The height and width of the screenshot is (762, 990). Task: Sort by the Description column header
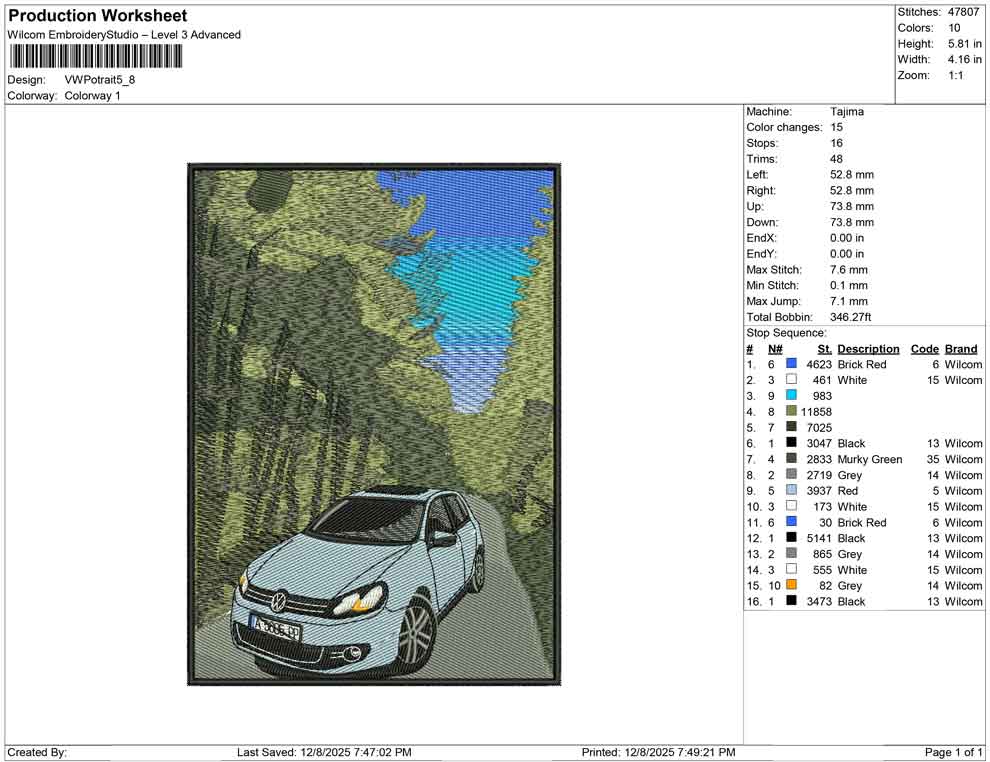point(867,348)
